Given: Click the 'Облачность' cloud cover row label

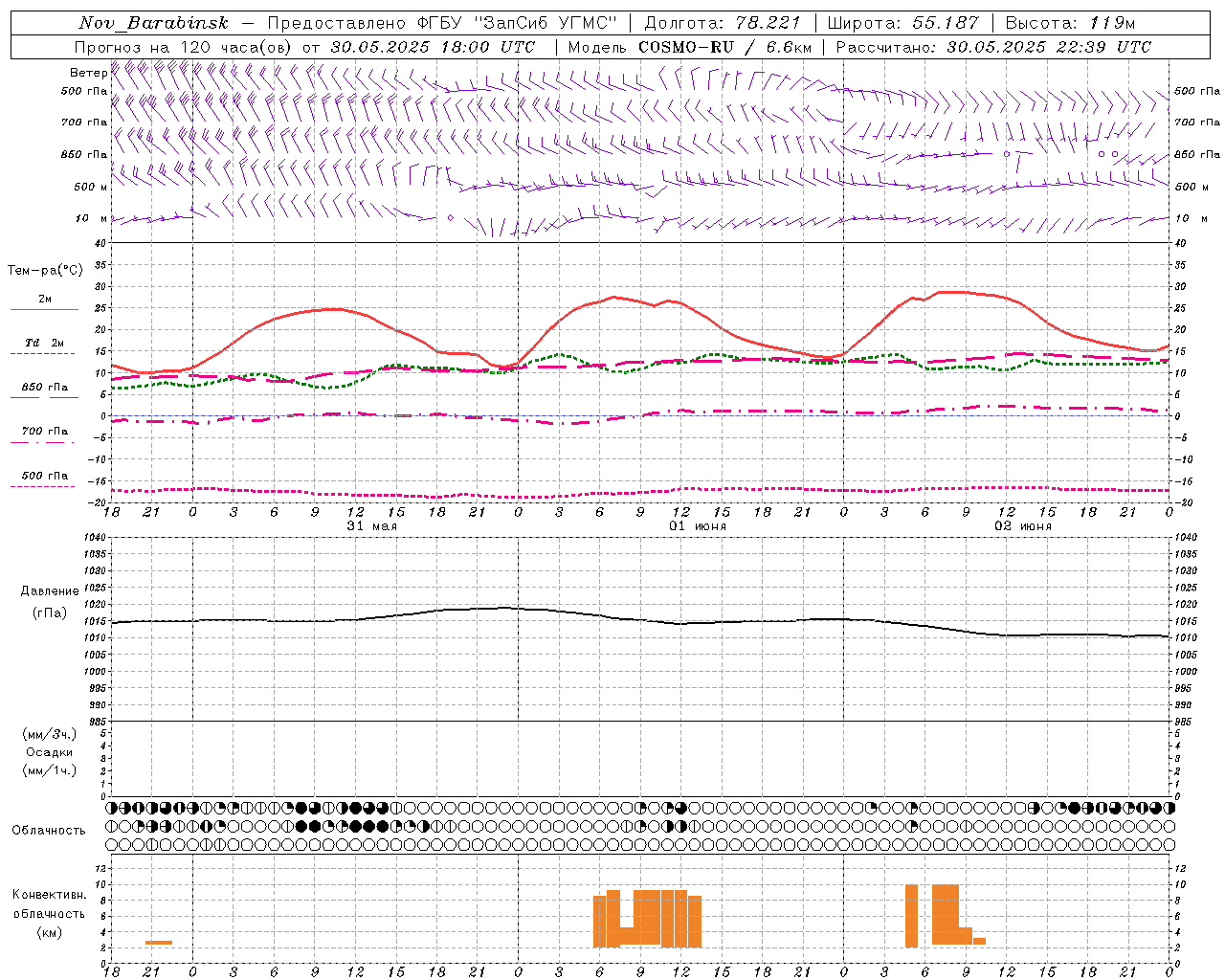Looking at the screenshot, I should [x=49, y=830].
